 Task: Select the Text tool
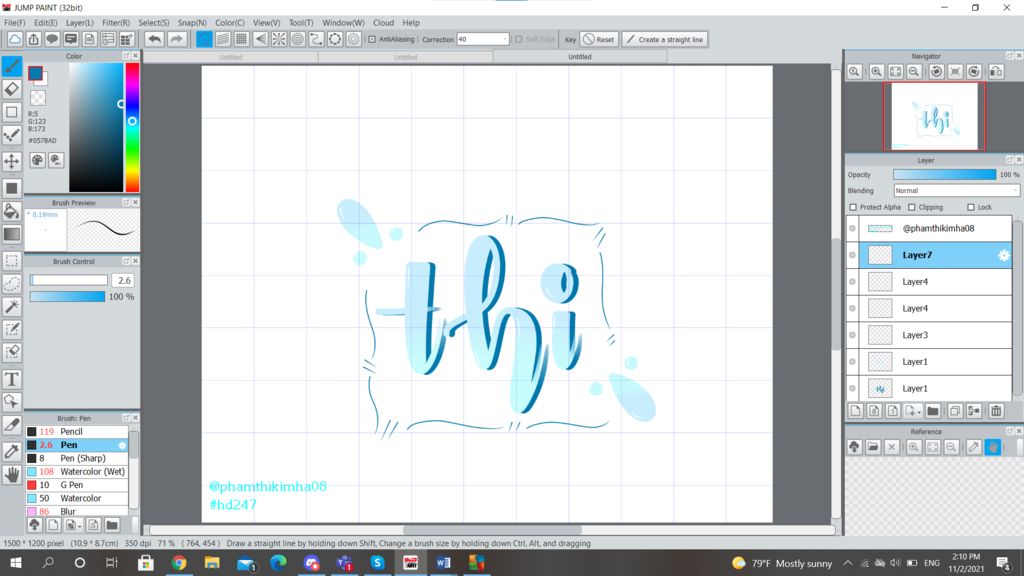click(x=12, y=379)
